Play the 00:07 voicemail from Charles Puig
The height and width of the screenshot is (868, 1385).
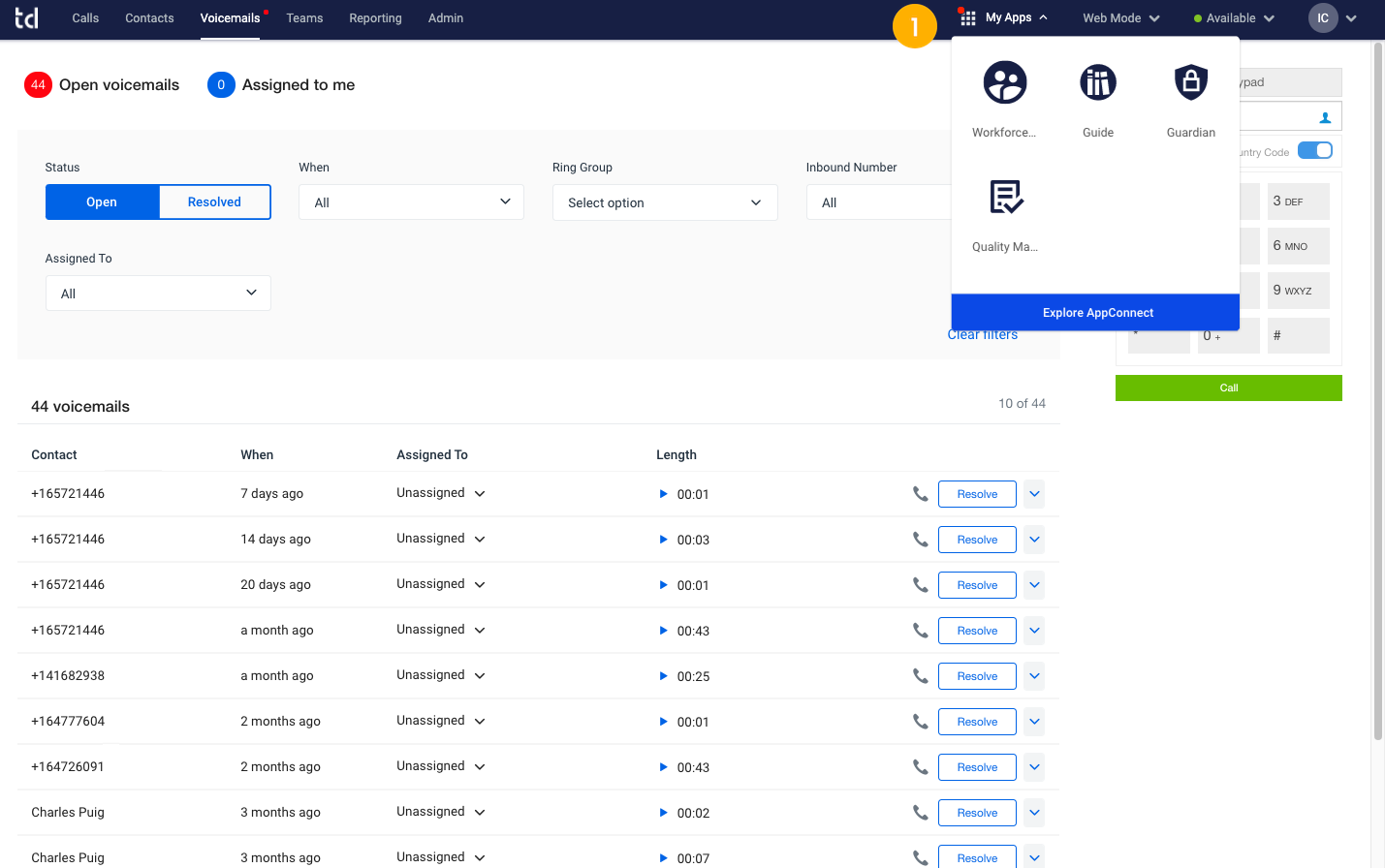[x=663, y=858]
